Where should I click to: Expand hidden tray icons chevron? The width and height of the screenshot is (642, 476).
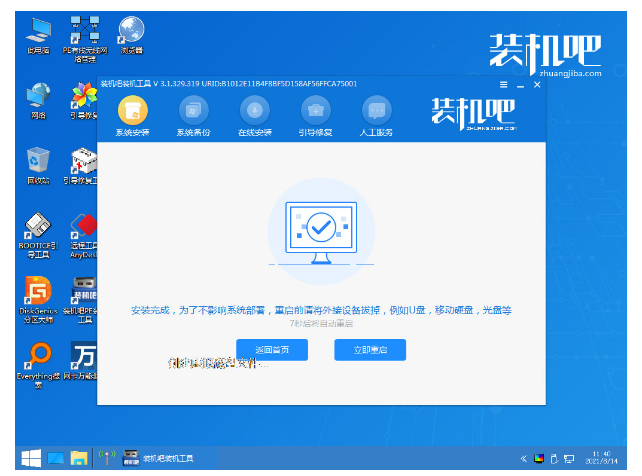(x=524, y=458)
